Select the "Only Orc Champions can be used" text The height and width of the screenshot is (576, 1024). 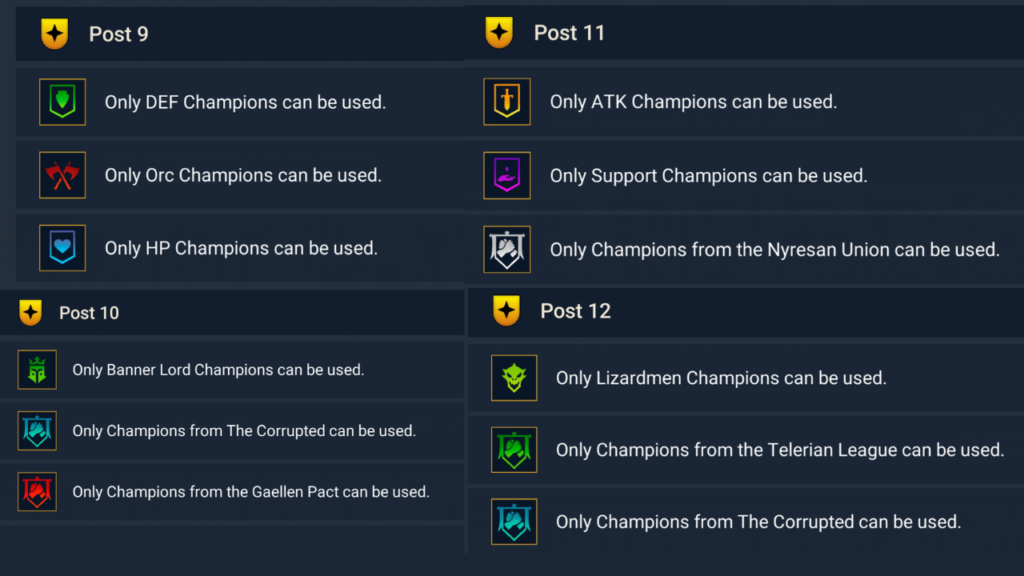243,175
